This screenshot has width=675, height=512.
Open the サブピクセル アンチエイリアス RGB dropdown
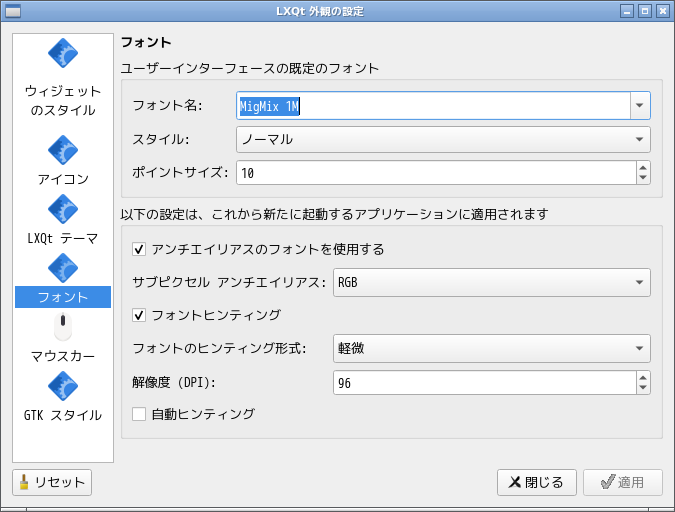491,283
